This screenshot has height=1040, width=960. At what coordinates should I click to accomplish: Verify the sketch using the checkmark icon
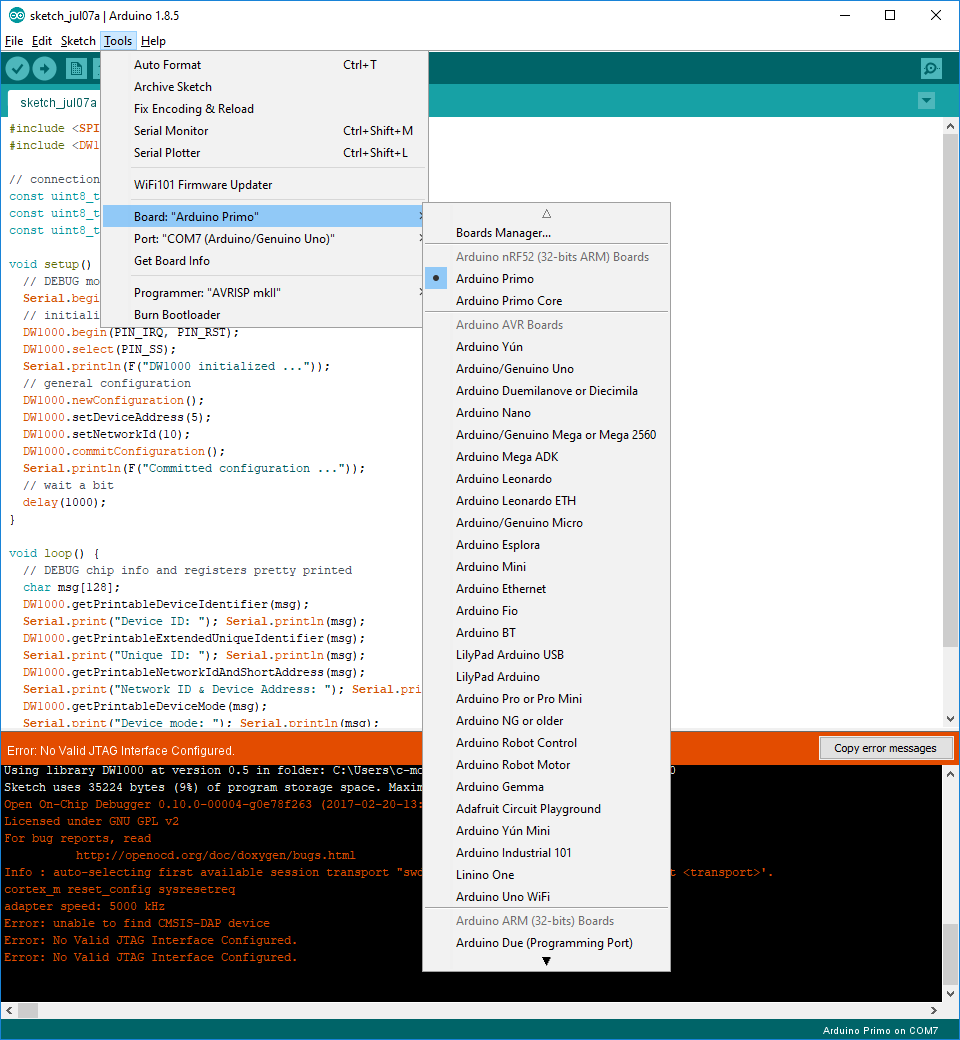point(17,68)
